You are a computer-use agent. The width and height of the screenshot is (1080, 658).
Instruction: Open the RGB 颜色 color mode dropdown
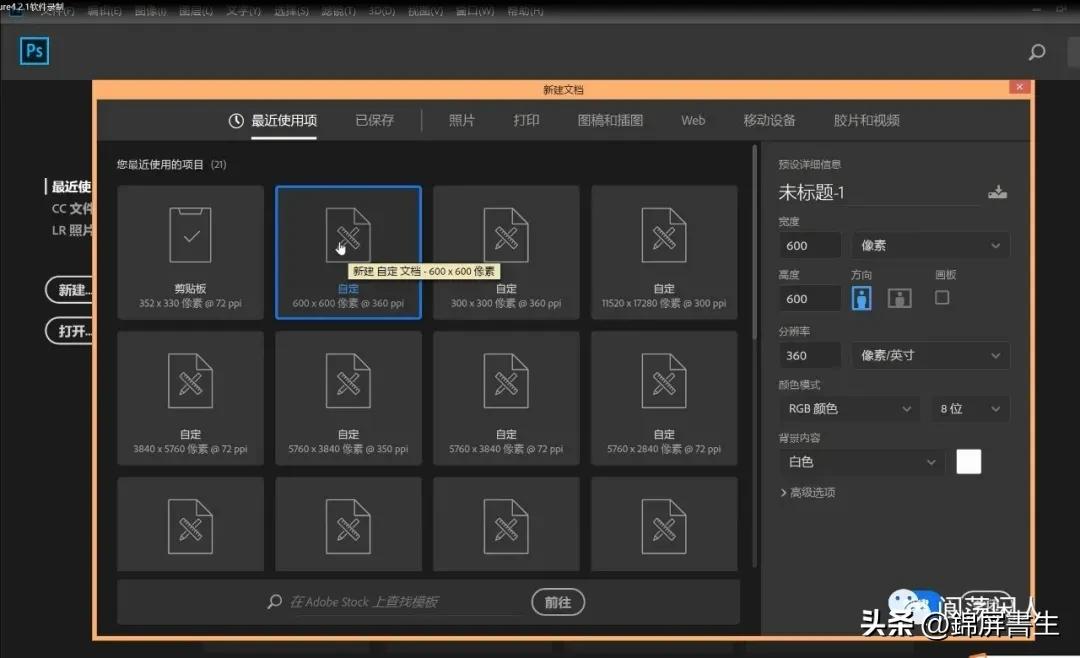tap(848, 408)
